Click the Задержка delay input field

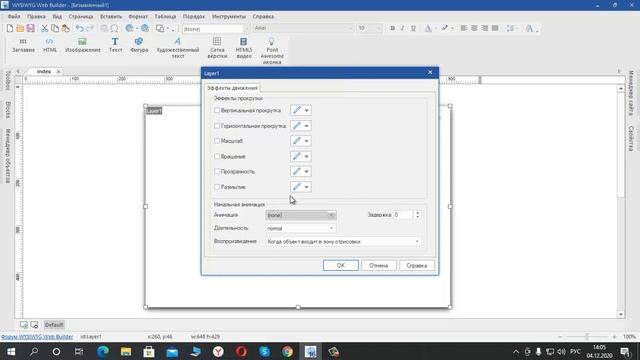(403, 215)
